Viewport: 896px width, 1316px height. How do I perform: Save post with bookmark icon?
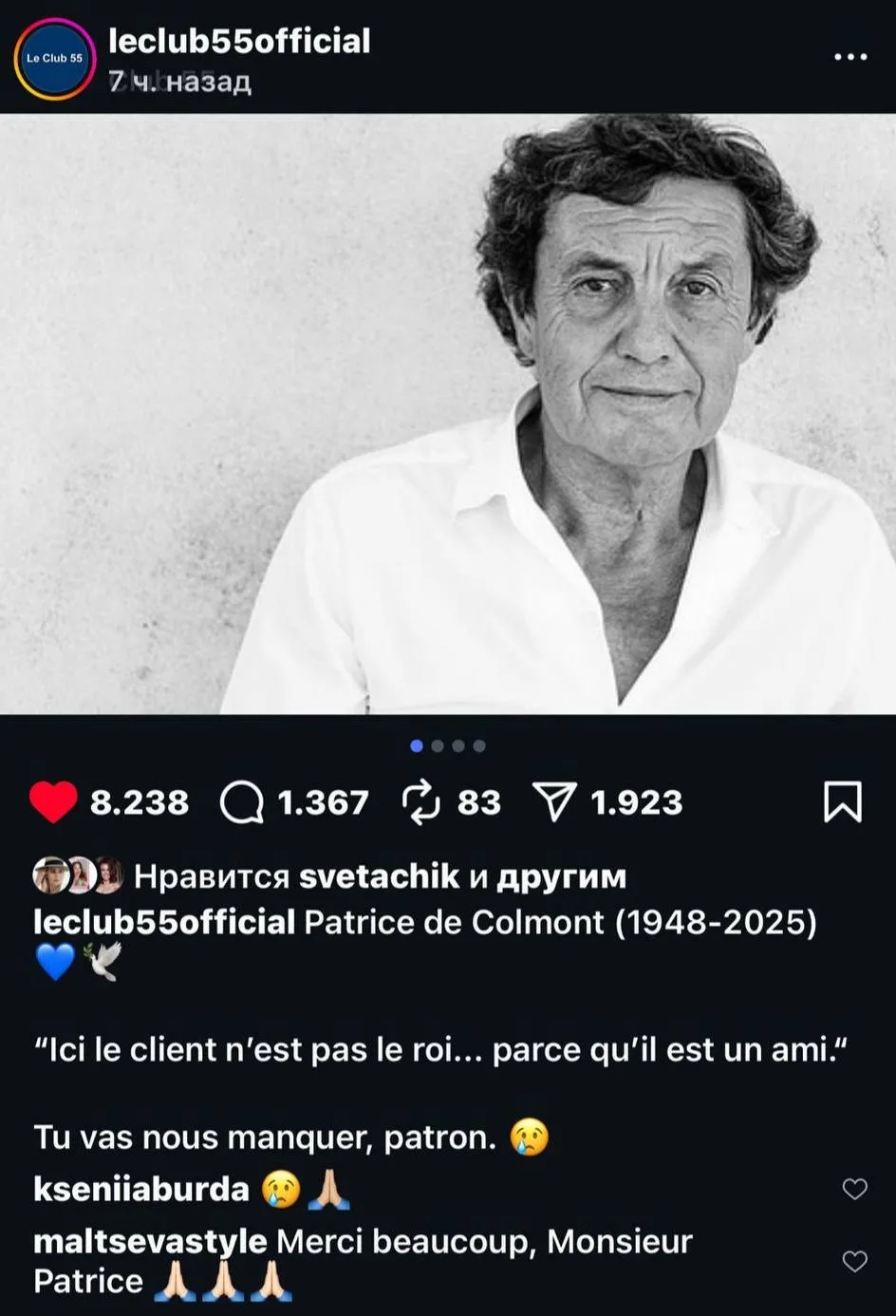pyautogui.click(x=843, y=802)
